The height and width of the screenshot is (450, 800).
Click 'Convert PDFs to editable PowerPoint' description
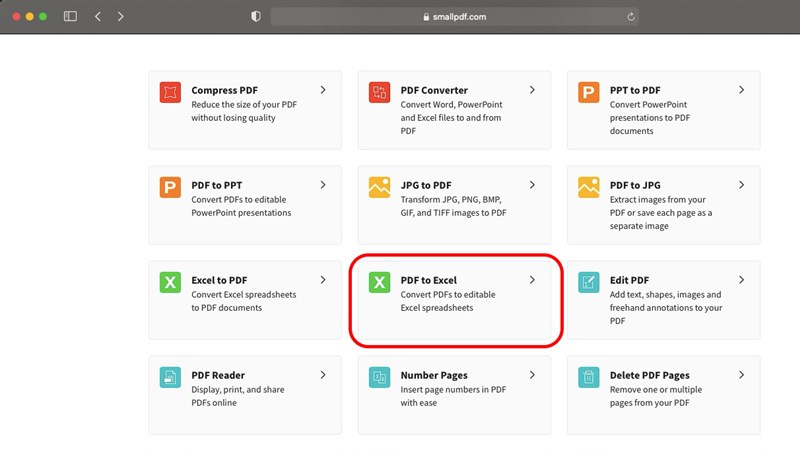click(x=241, y=206)
